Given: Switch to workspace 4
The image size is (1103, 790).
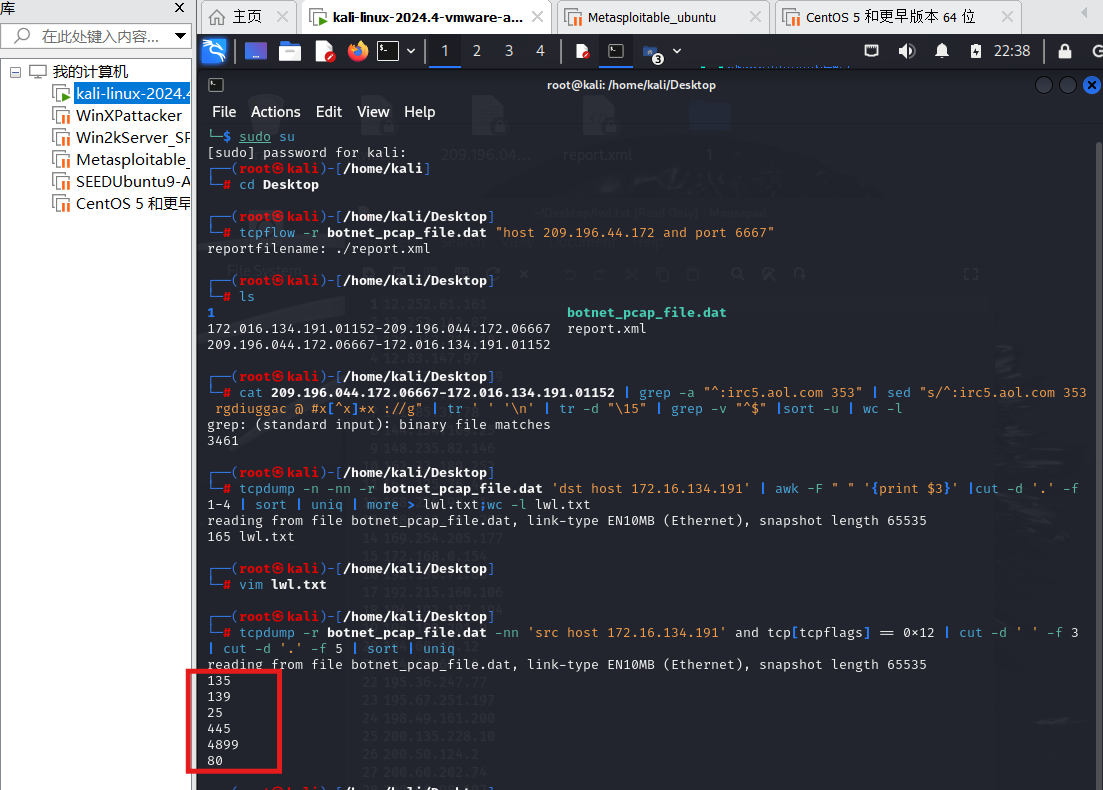Looking at the screenshot, I should pyautogui.click(x=540, y=51).
